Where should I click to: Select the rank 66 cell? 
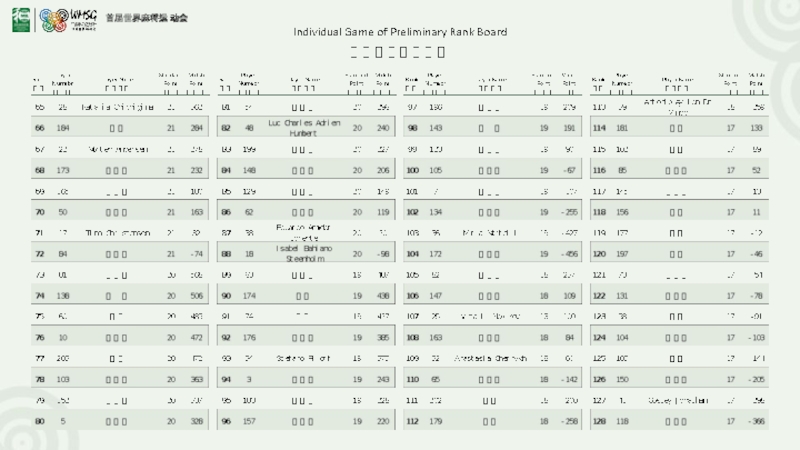point(39,128)
